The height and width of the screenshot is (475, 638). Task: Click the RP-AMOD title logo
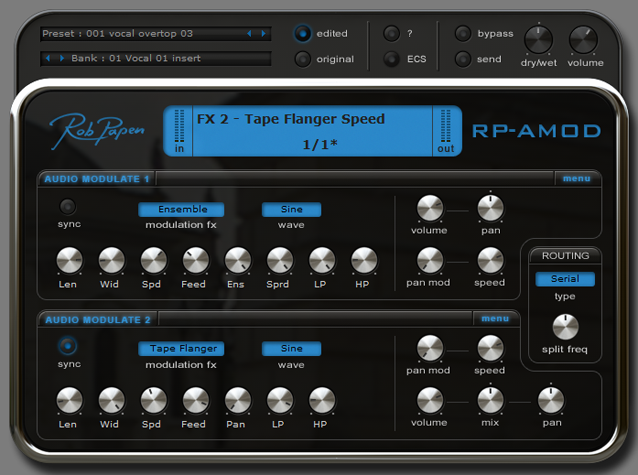536,131
